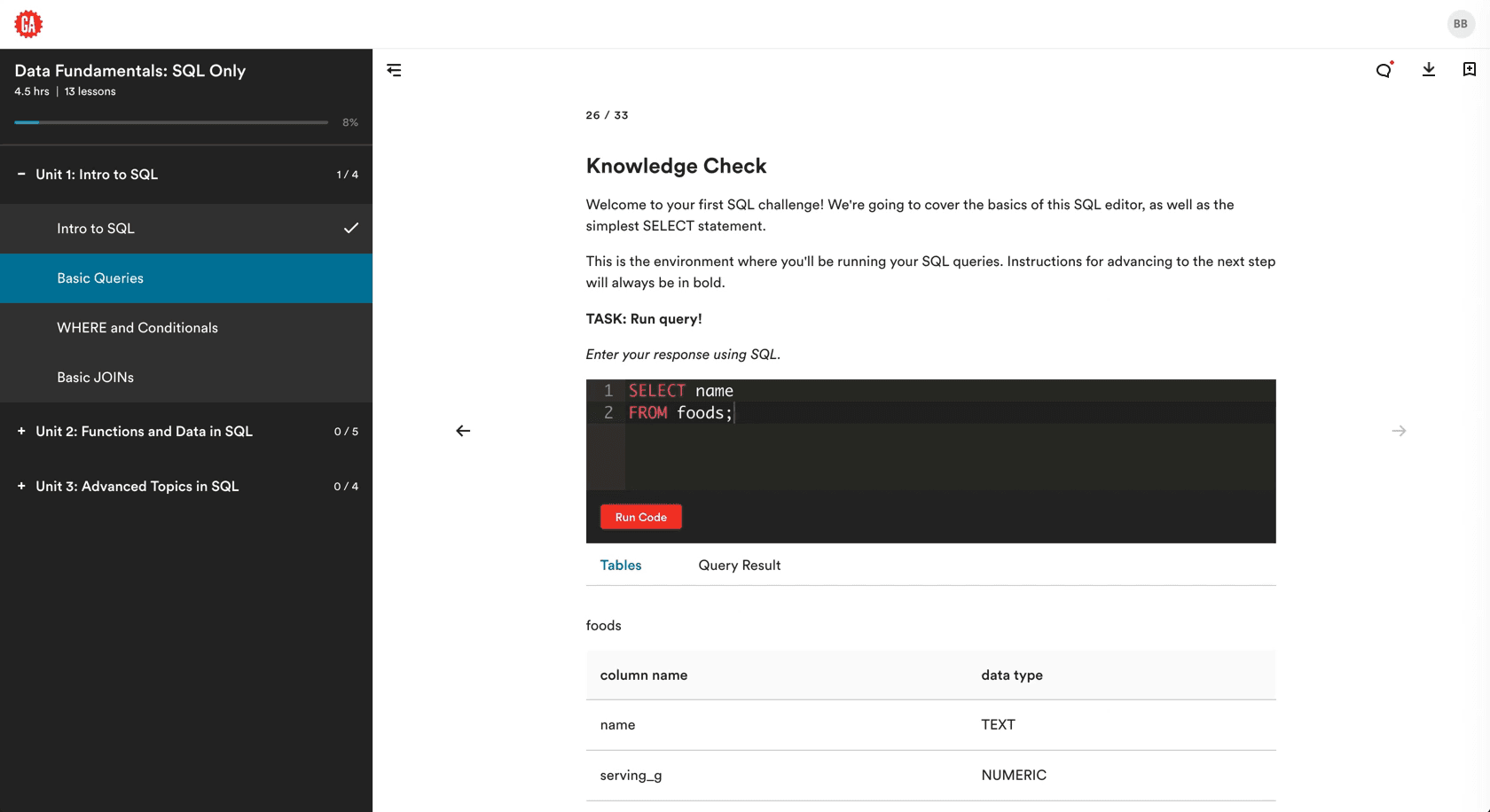The image size is (1490, 812).
Task: Click the 'column name' table header
Action: tap(644, 675)
